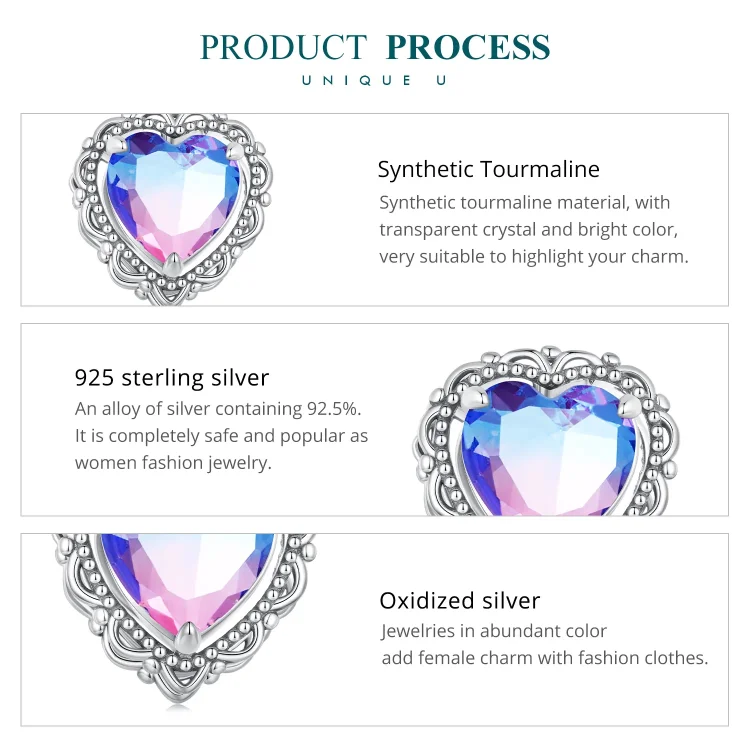Click the 'It is completely safe and popular as' line

tap(221, 436)
